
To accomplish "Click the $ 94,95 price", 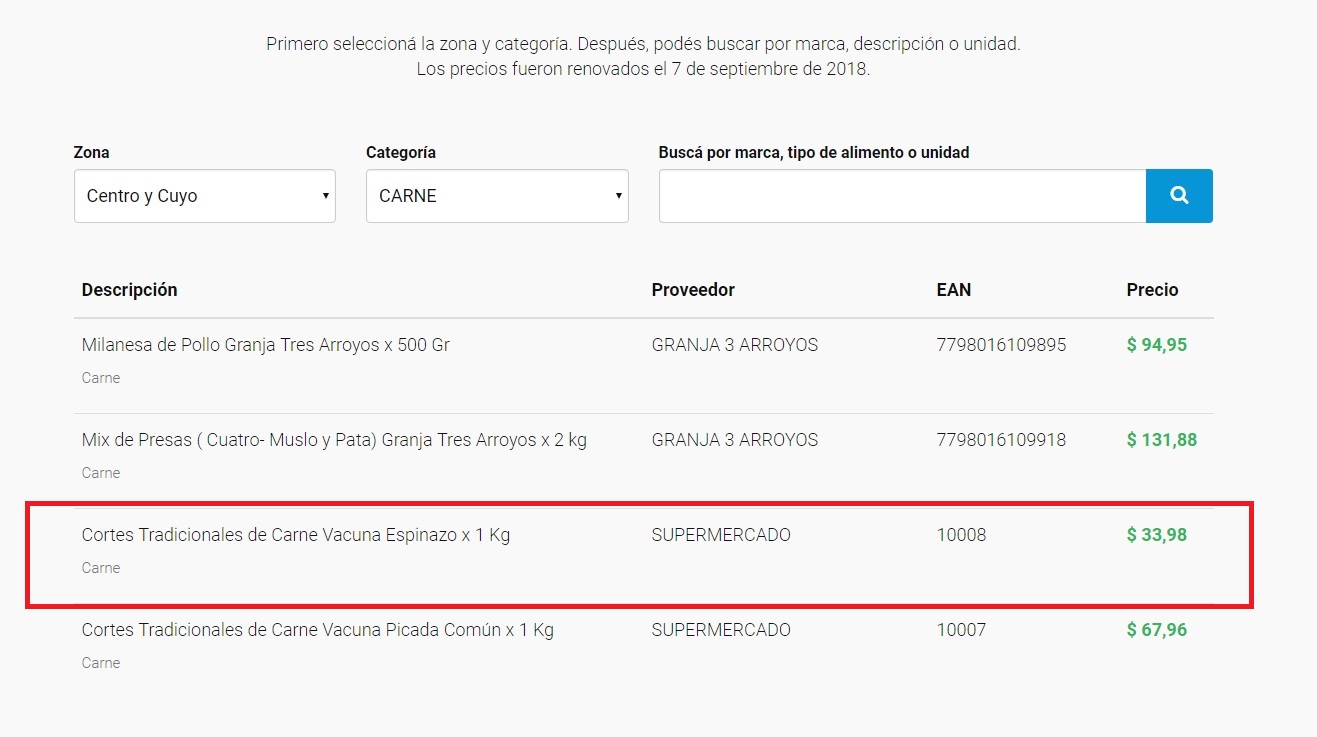I will [1157, 345].
